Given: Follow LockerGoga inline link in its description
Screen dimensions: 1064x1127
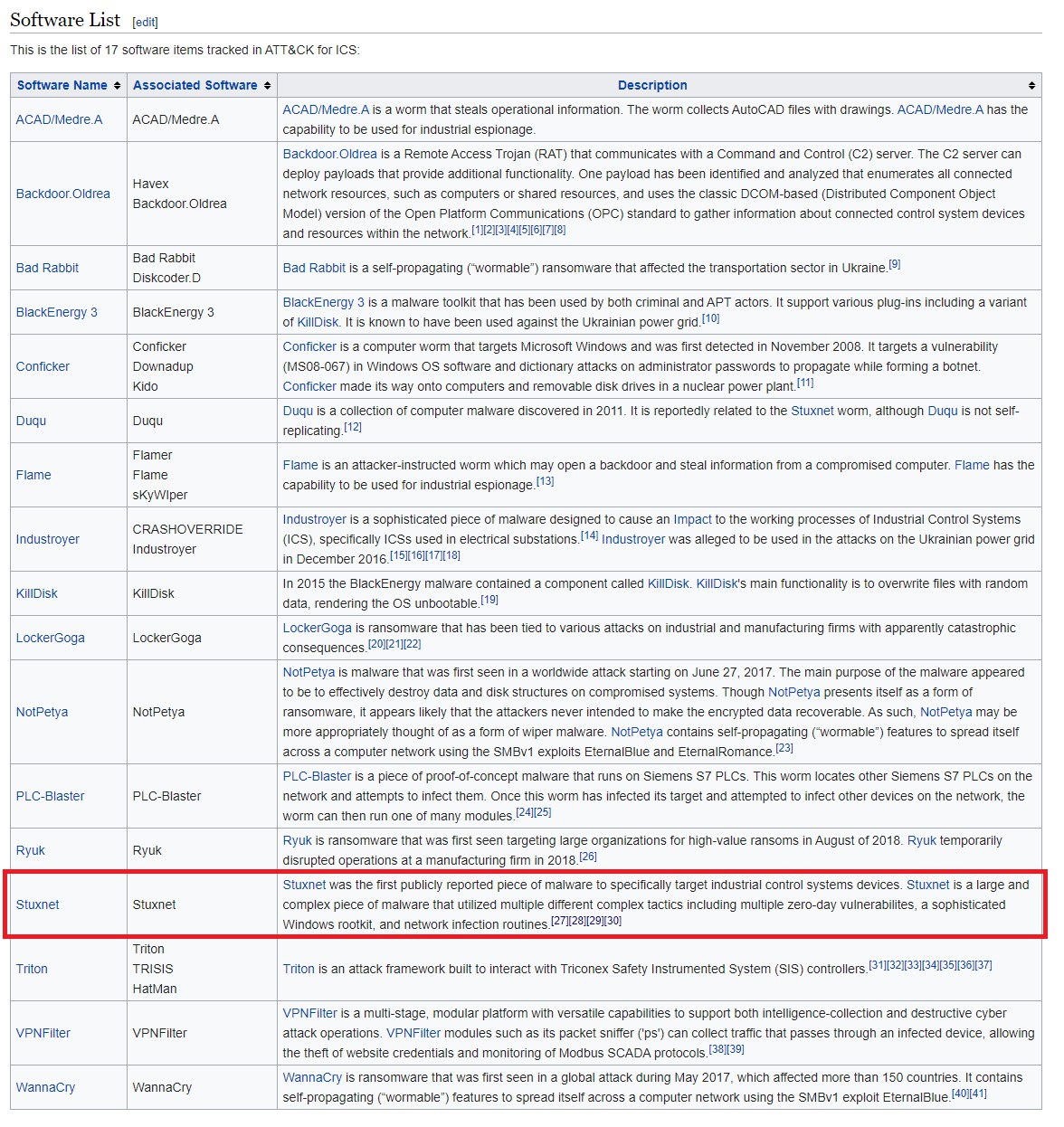Looking at the screenshot, I should click(317, 628).
